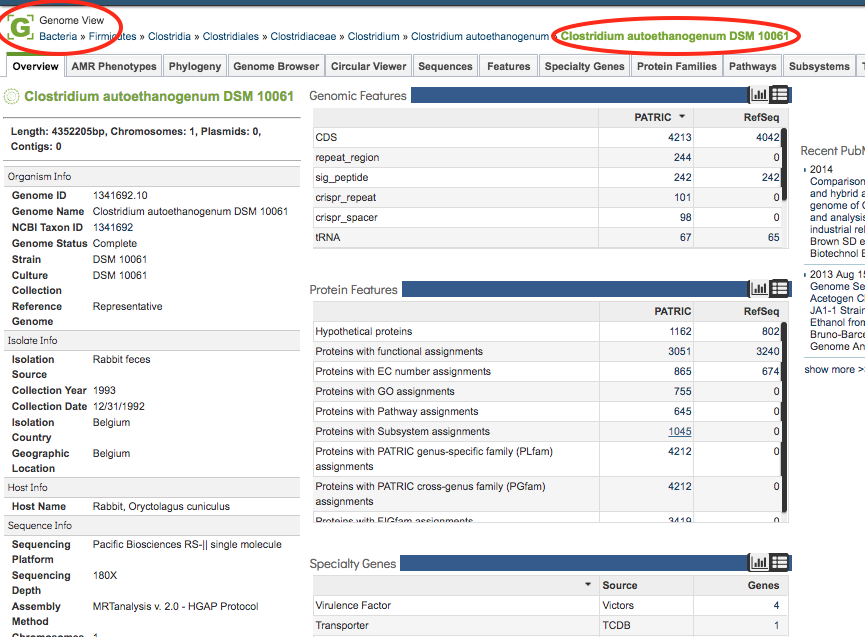
Task: Open the AMR Phenotypes tab
Action: 114,66
